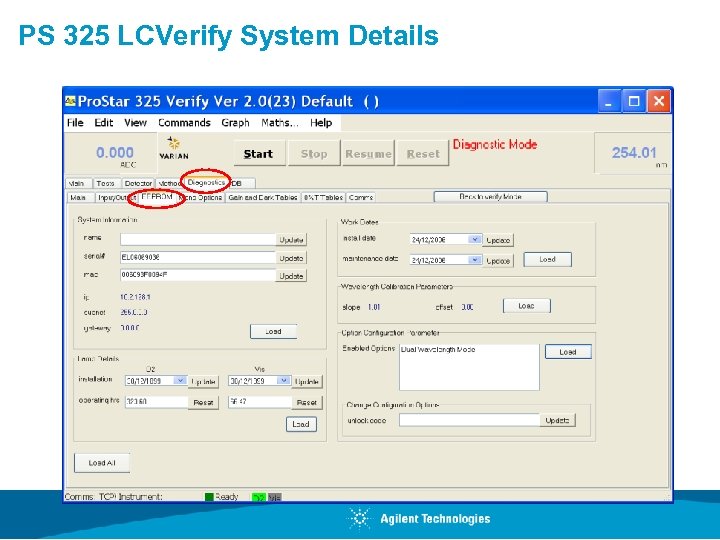Update the unlock code
720x540 pixels.
557,420
